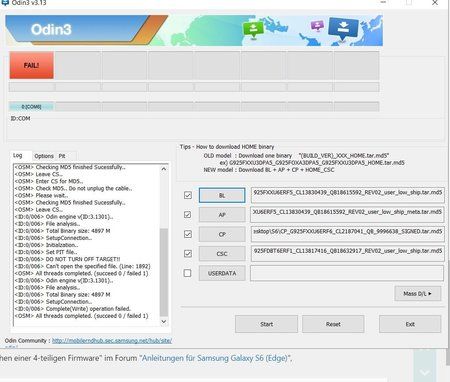The image size is (450, 382).
Task: Close the Odin3 window
Action: point(435,3)
